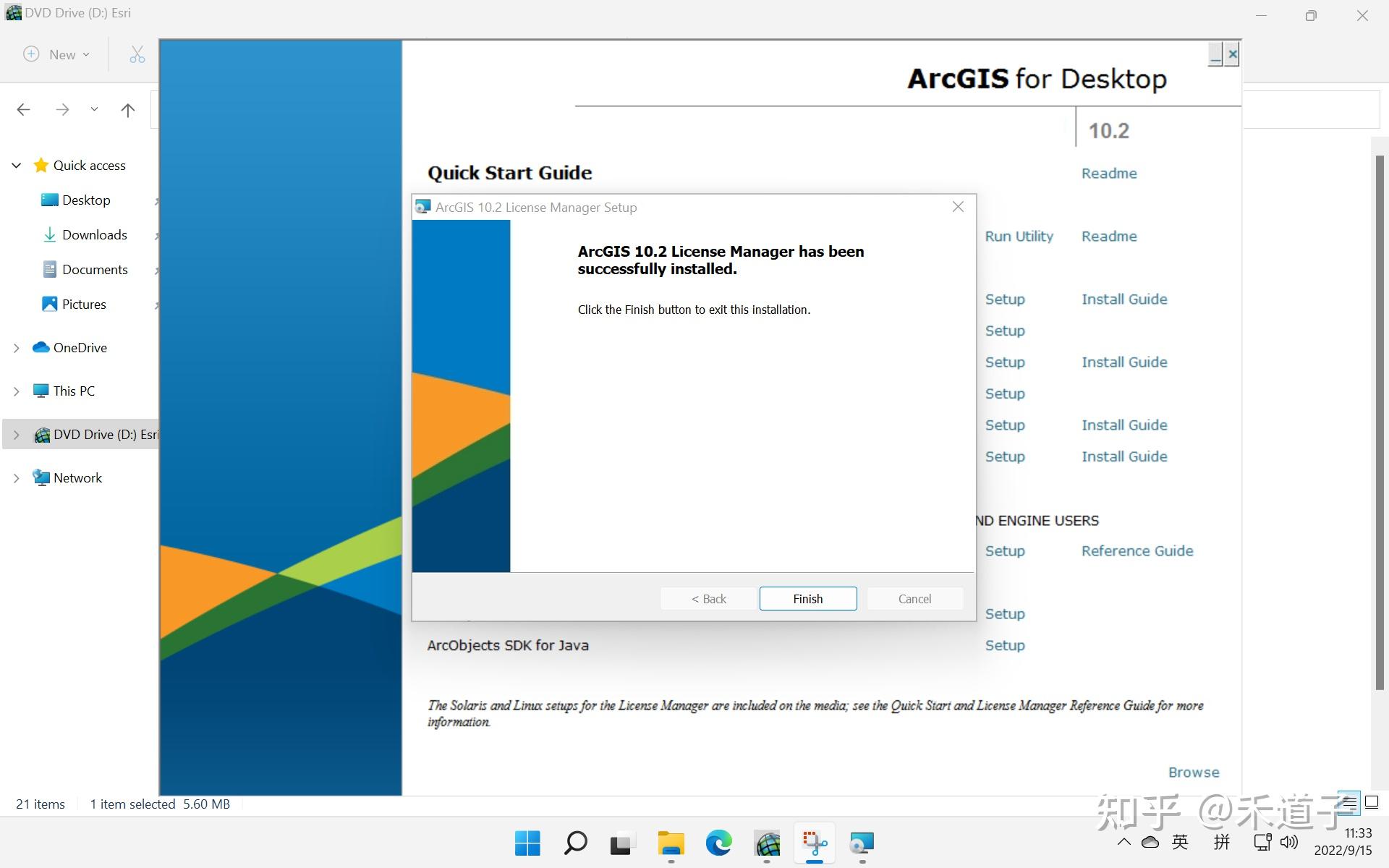Screen dimensions: 1389x868
Task: Open the ArcGIS installer globe icon on taskbar
Action: pyautogui.click(x=767, y=843)
